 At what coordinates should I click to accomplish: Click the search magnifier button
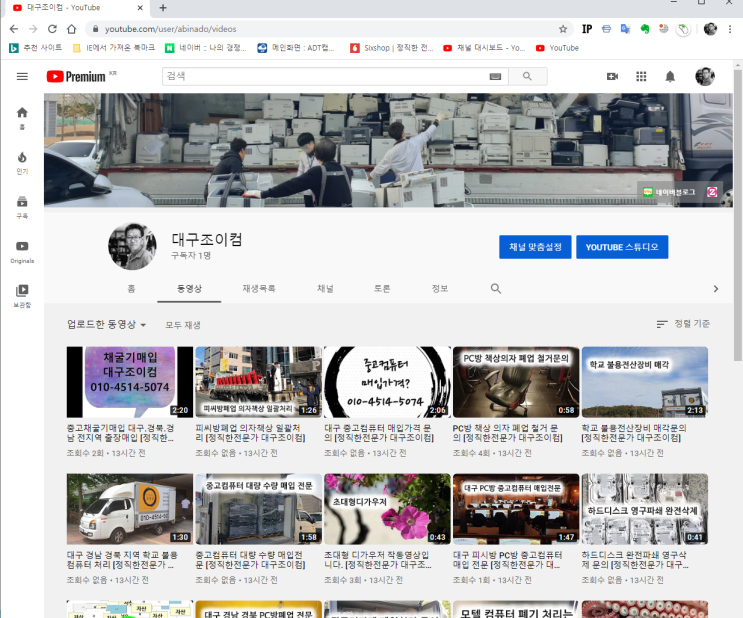click(x=527, y=76)
